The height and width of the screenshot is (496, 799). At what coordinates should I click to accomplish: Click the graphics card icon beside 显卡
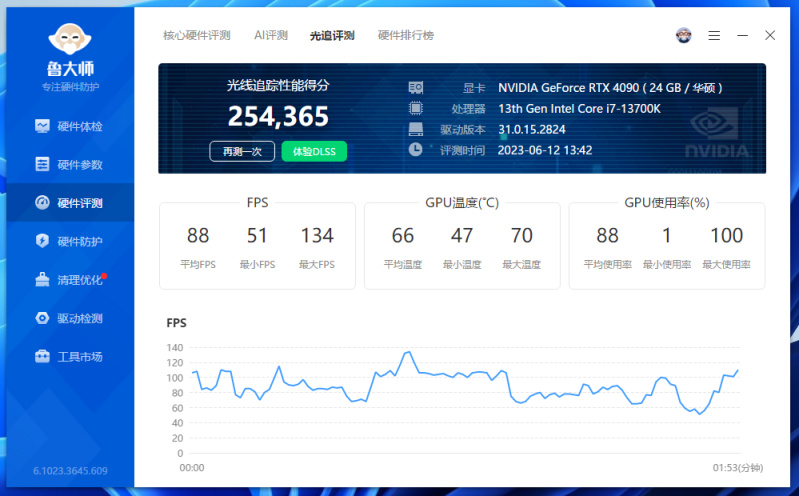point(416,88)
